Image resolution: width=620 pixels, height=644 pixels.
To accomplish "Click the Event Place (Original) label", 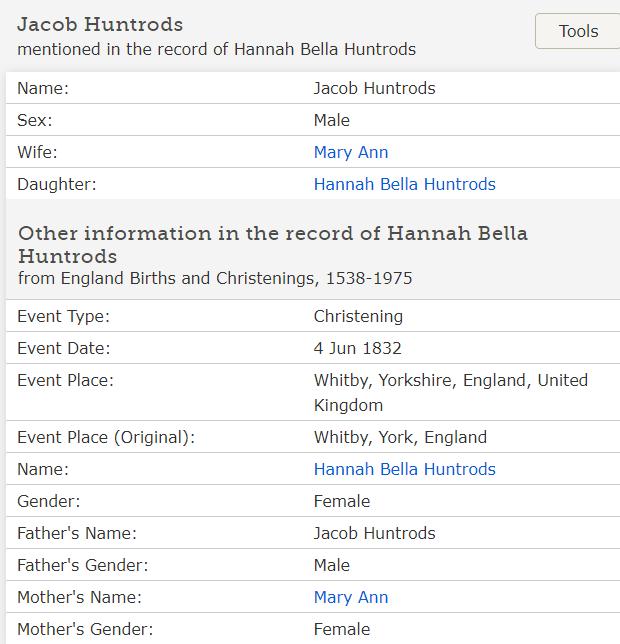I will [106, 437].
